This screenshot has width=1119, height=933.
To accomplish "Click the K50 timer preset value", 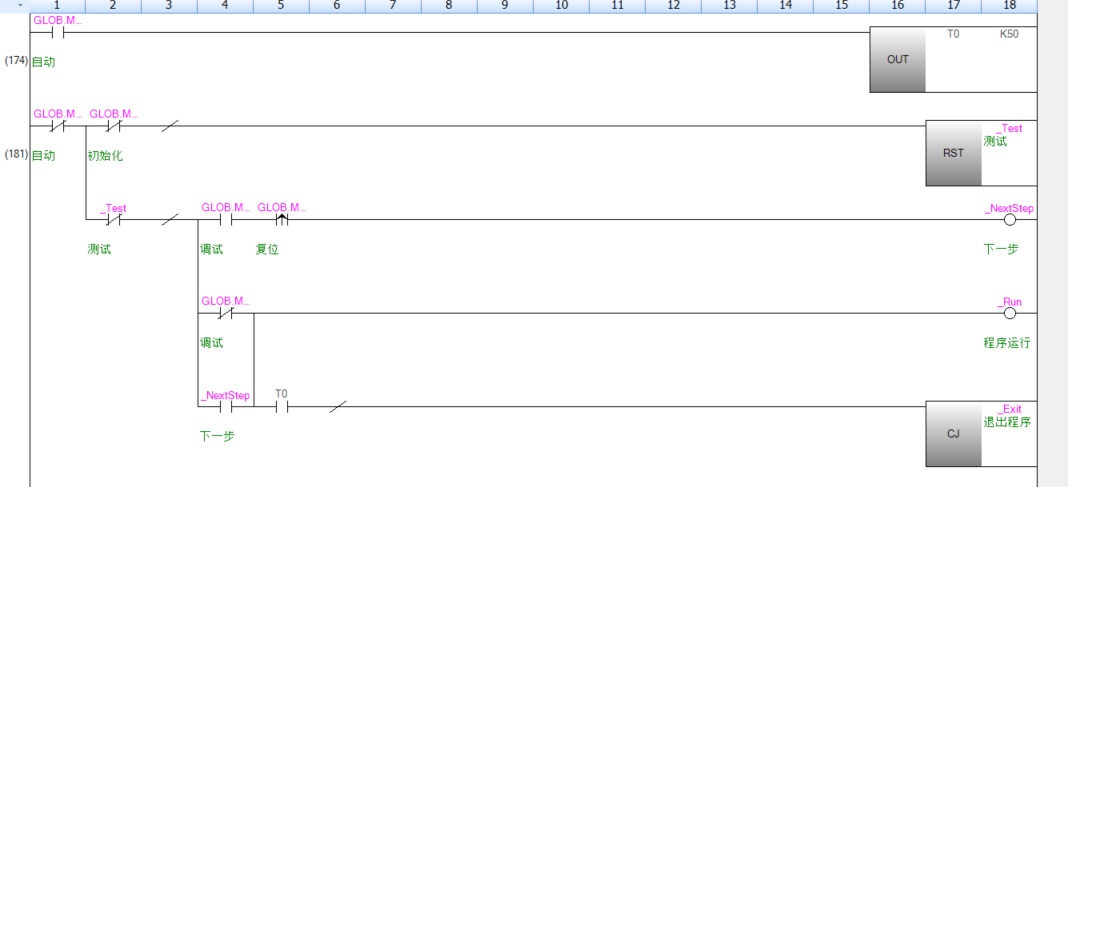I will pos(1009,34).
